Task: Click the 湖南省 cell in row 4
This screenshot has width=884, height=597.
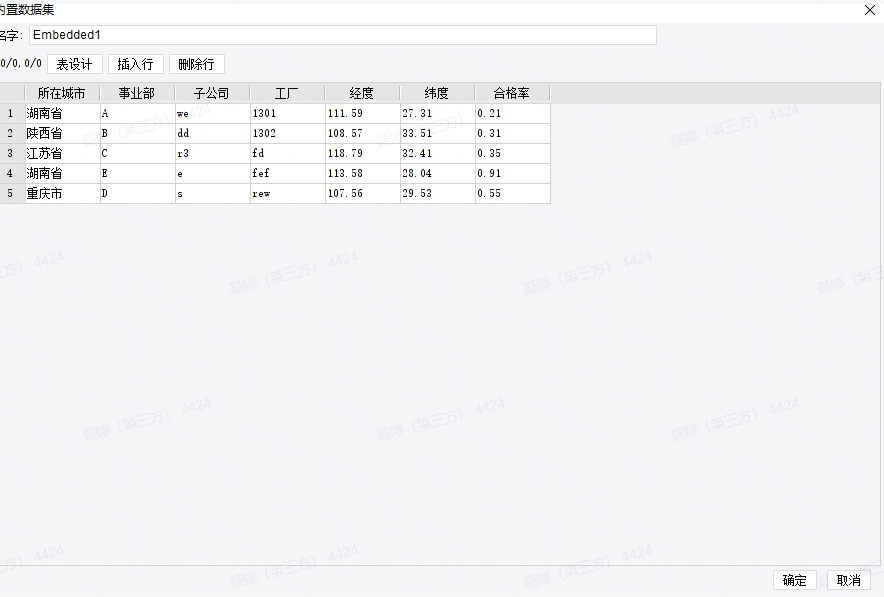Action: (63, 174)
